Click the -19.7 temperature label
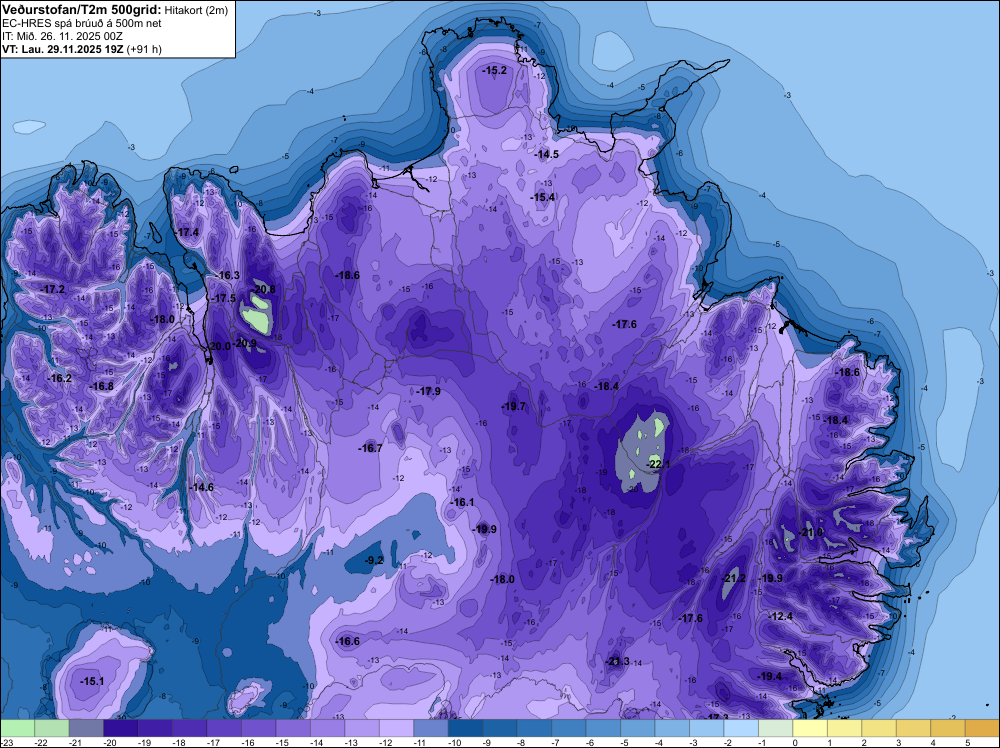 coord(513,406)
